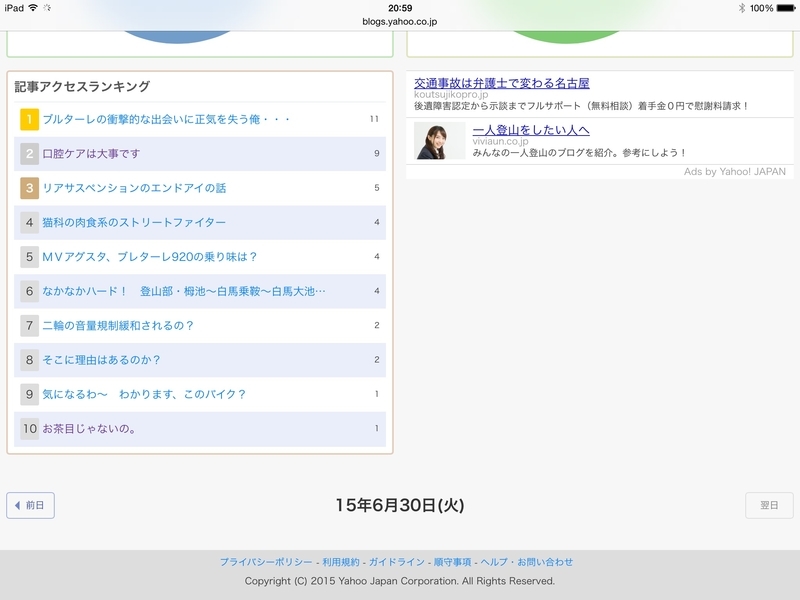Screen dimensions: 800x600
Task: Tap the blogs.yahoo.co.jp address bar
Action: tap(399, 21)
